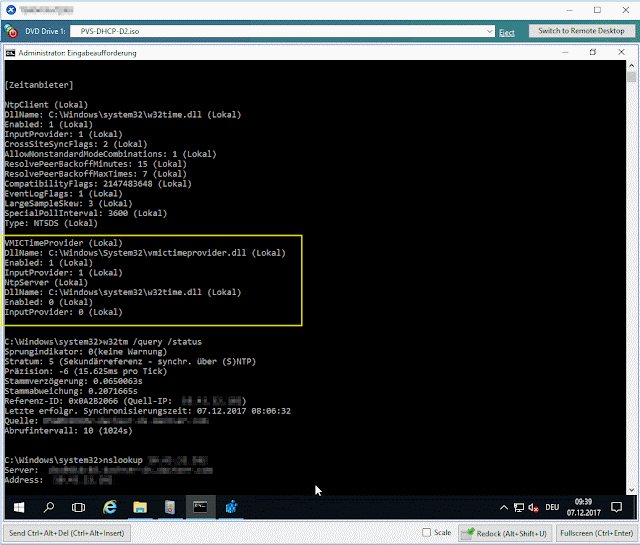Click 'Type: NT5DS (Lokal)' line

click(51, 223)
